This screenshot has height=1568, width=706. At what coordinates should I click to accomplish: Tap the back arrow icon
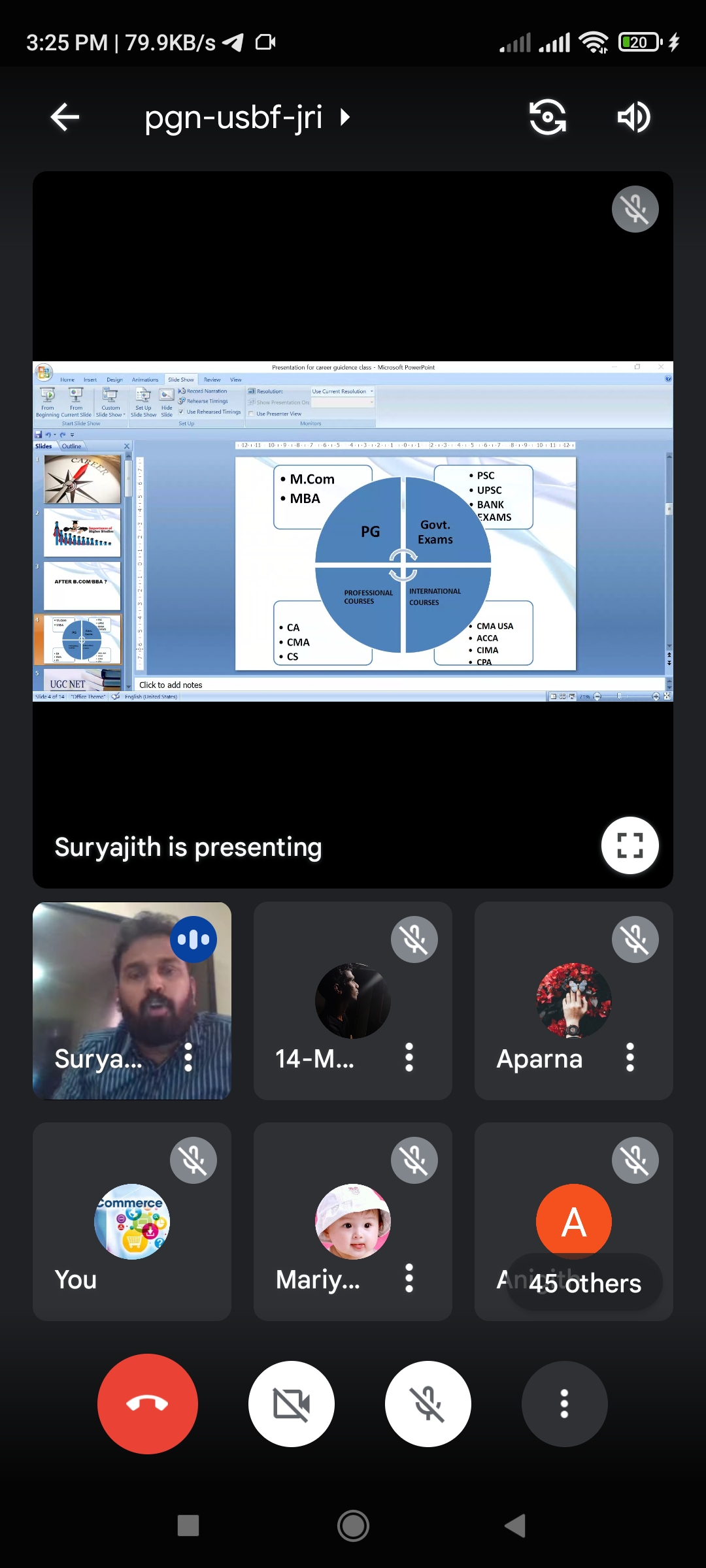tap(65, 118)
